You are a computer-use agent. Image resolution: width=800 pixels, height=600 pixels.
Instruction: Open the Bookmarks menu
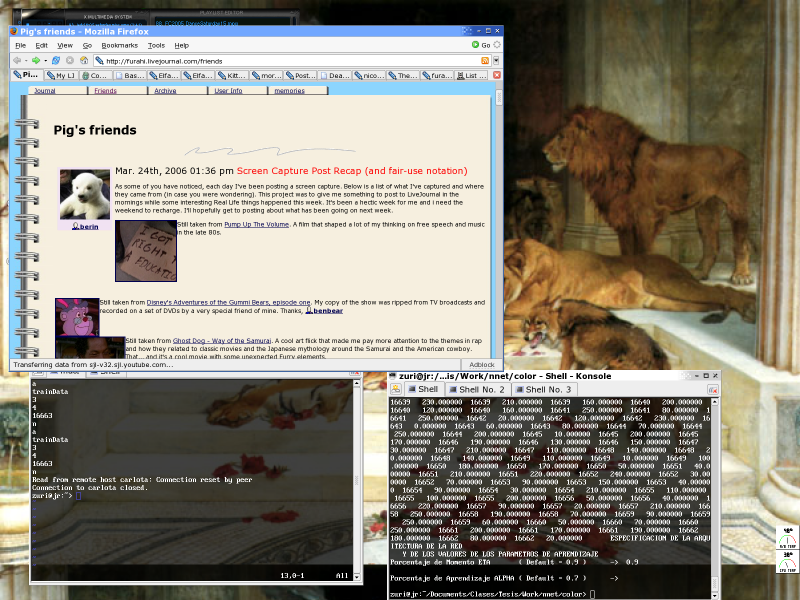point(119,45)
